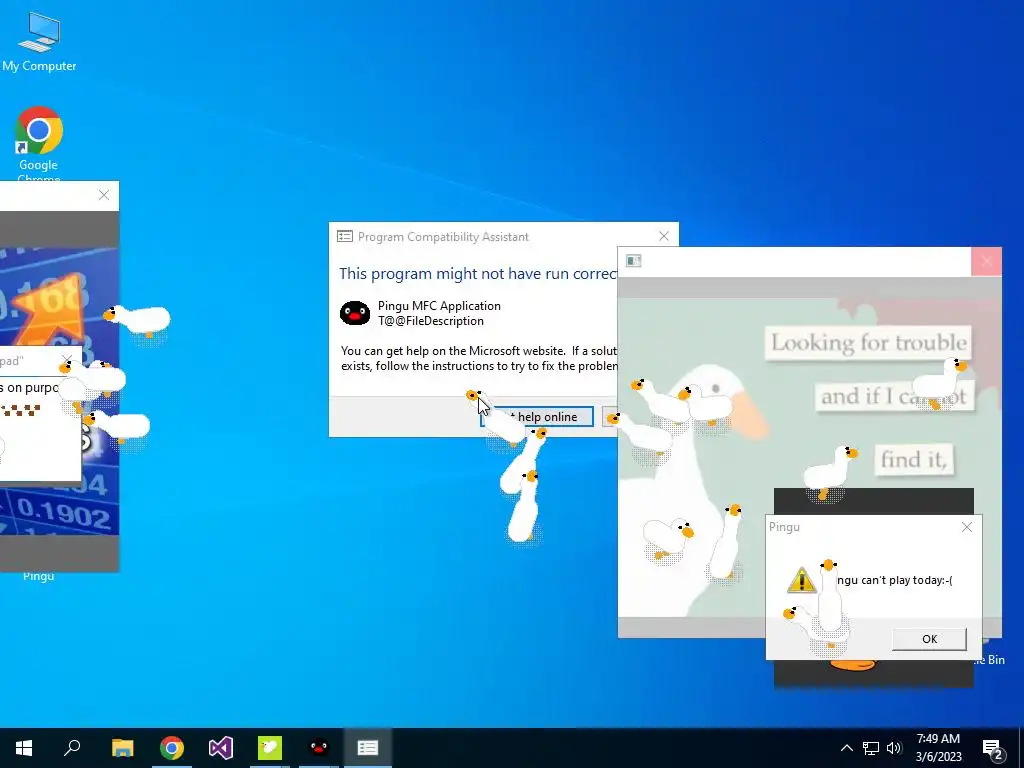Click "find it," text label
This screenshot has height=768, width=1024.
(x=913, y=459)
